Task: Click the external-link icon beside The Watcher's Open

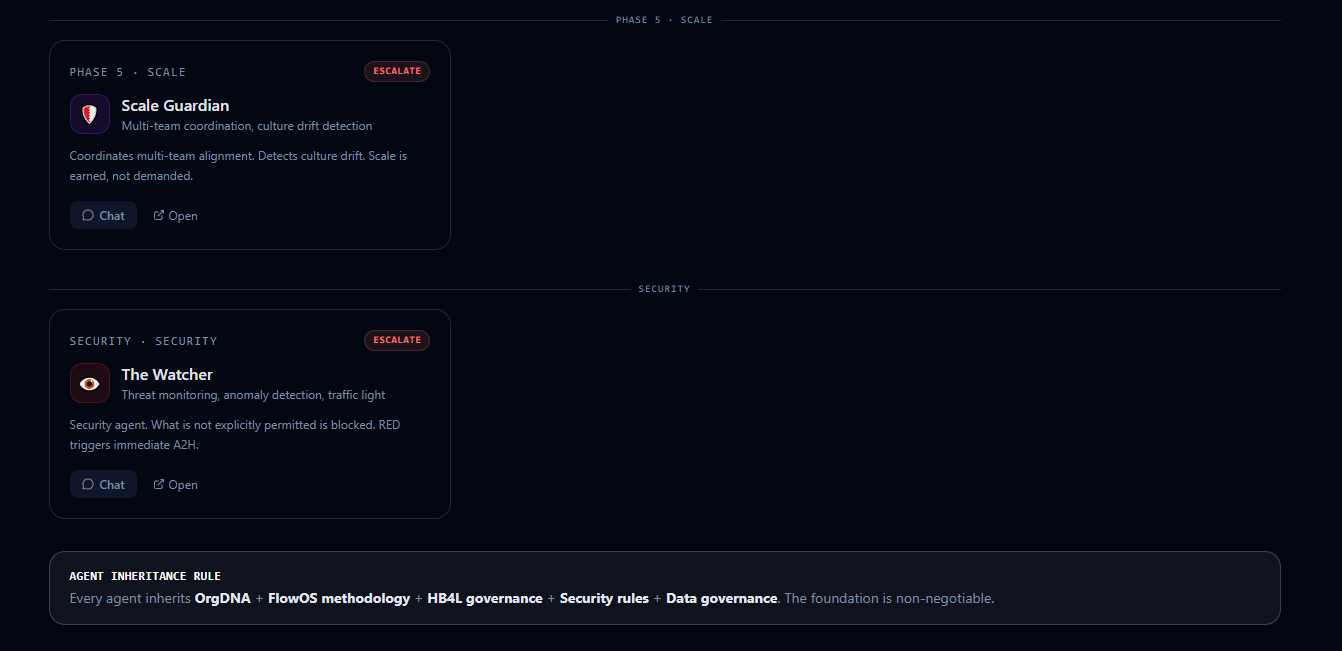Action: (x=159, y=484)
